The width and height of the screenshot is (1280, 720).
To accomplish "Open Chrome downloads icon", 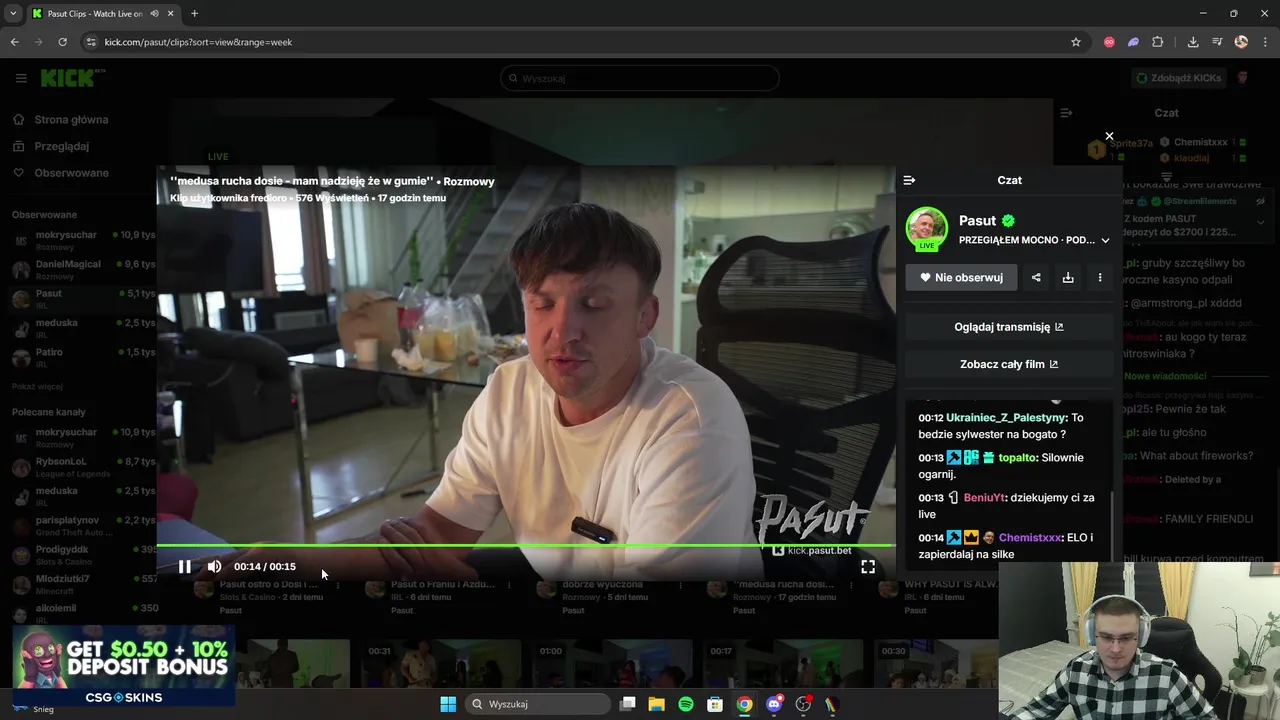I will (1193, 42).
